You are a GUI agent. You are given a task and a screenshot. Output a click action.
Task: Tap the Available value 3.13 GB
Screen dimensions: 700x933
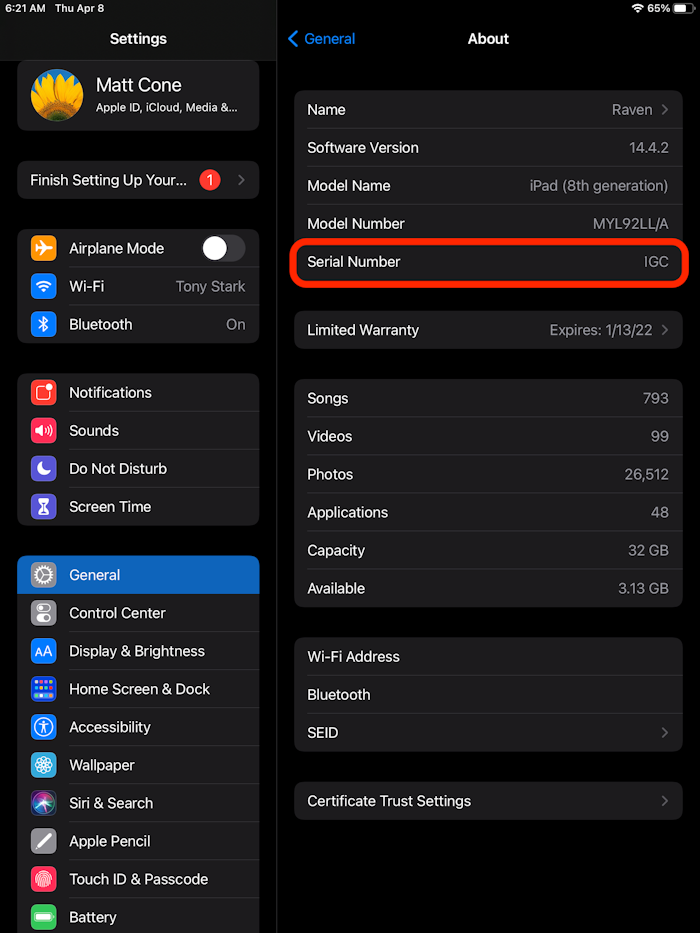click(643, 589)
